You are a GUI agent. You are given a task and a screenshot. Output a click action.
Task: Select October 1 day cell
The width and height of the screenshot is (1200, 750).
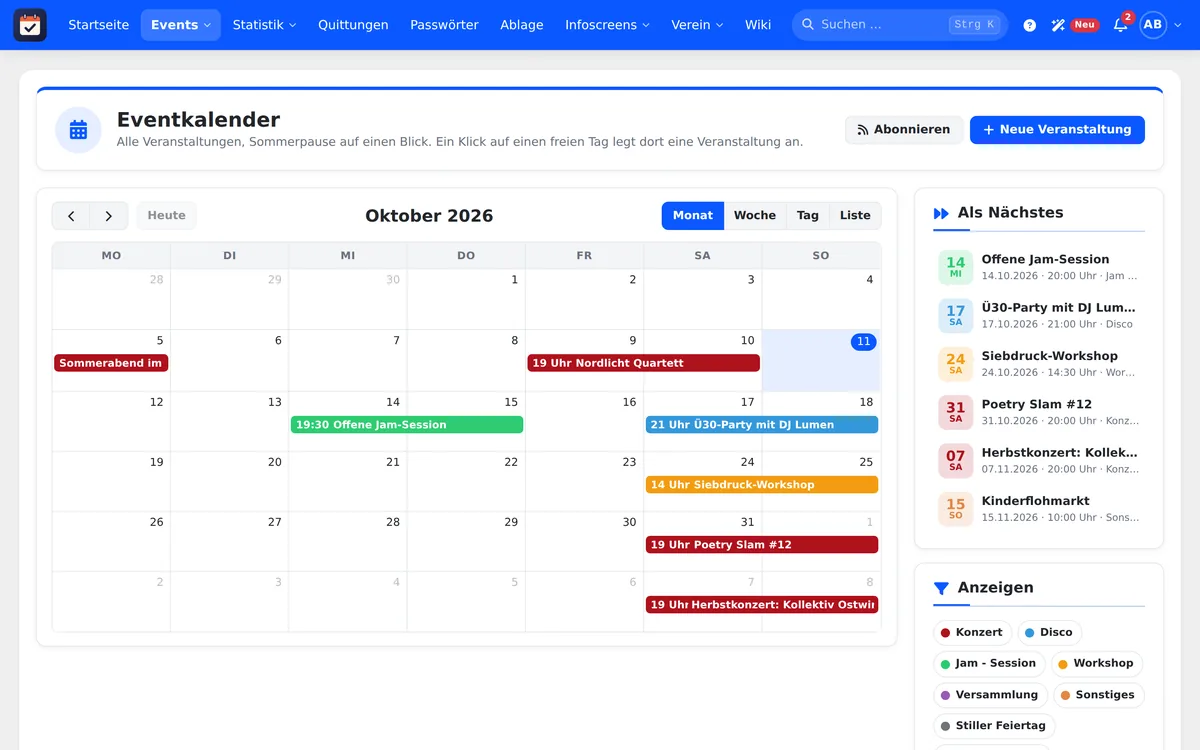pyautogui.click(x=466, y=300)
